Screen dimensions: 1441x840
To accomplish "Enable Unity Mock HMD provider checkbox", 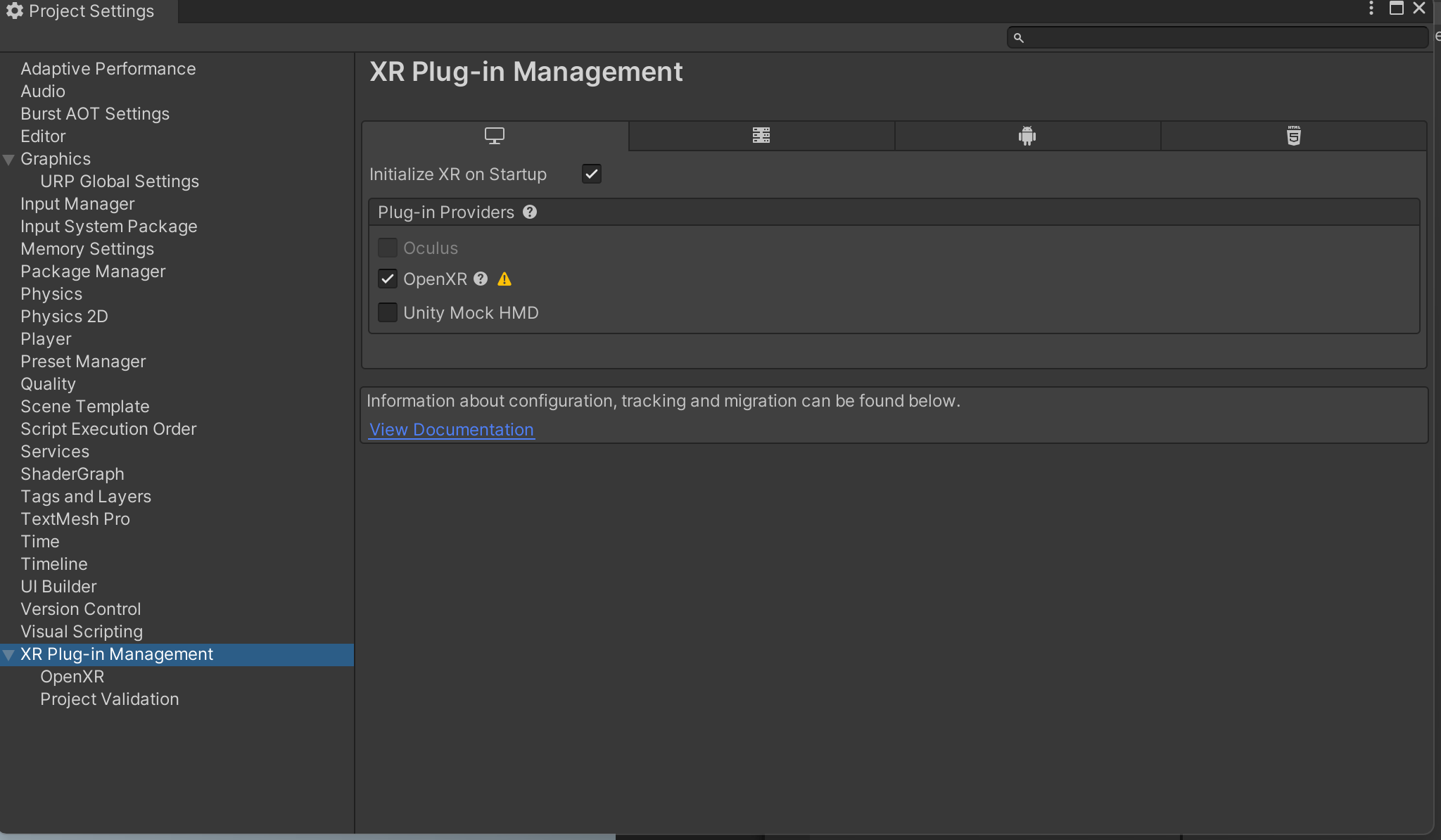I will tap(388, 312).
